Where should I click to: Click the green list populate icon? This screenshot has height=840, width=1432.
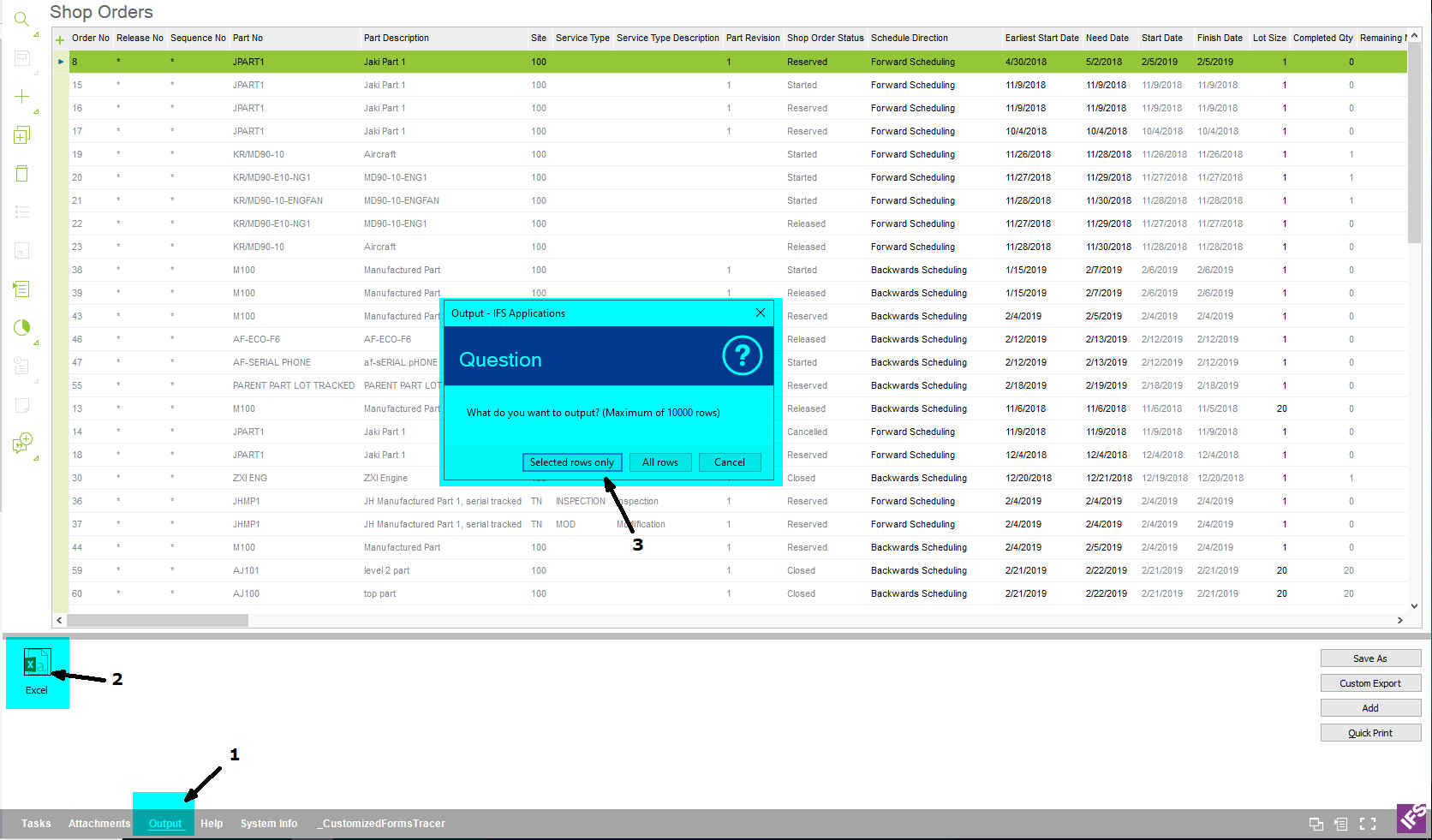tap(21, 289)
